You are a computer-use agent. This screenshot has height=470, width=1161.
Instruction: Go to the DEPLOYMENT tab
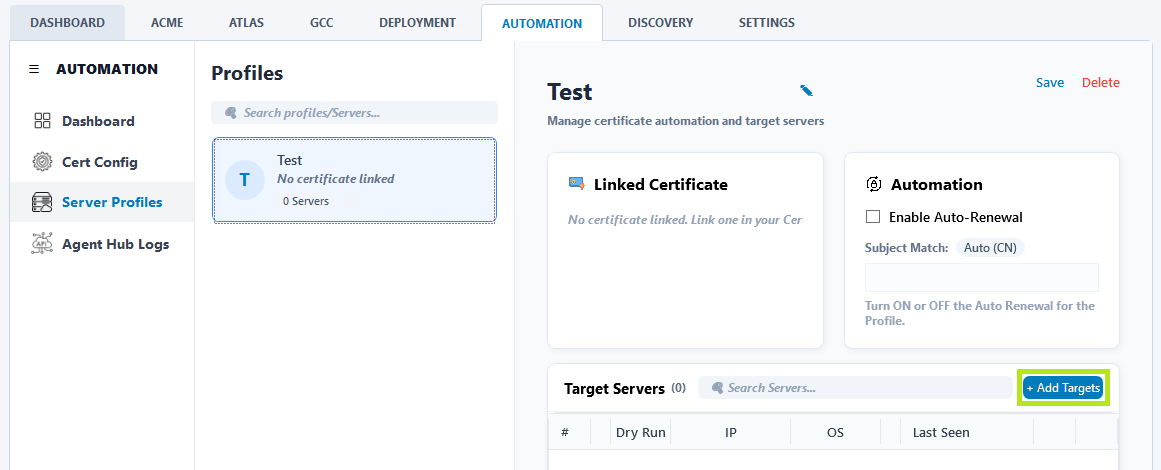[418, 22]
